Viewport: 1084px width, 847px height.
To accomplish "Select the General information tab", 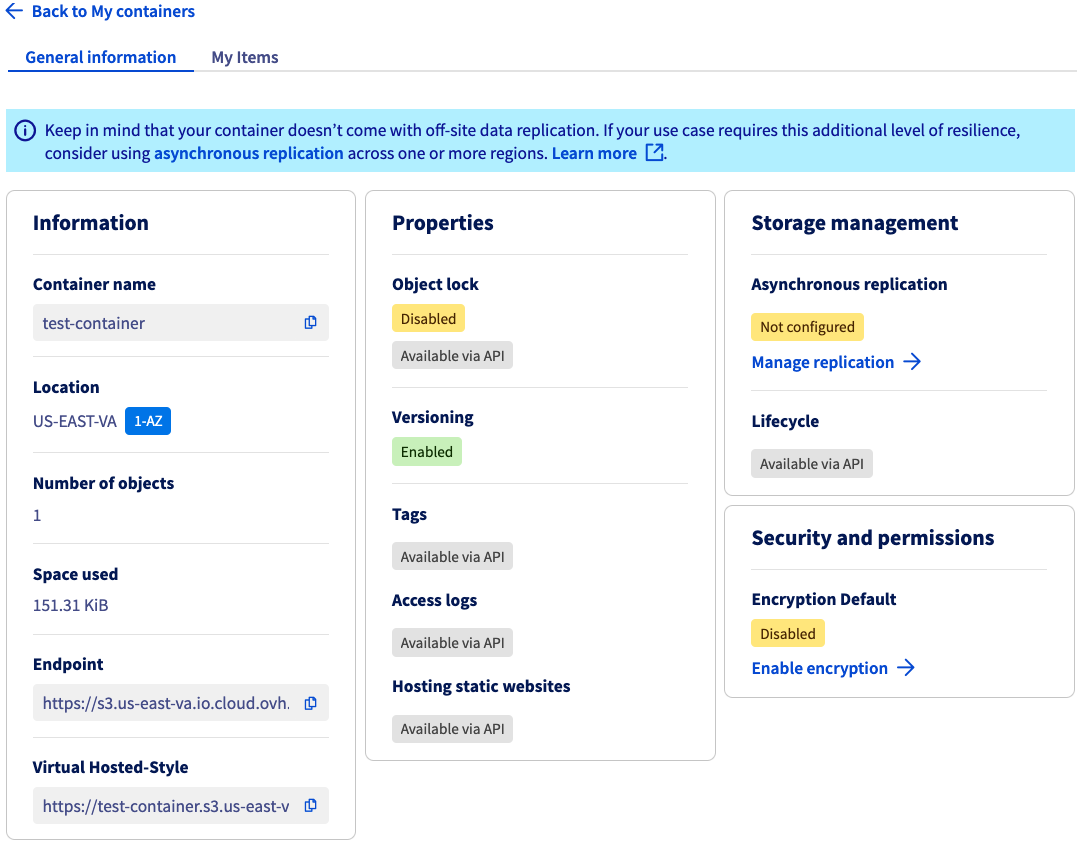I will point(100,57).
